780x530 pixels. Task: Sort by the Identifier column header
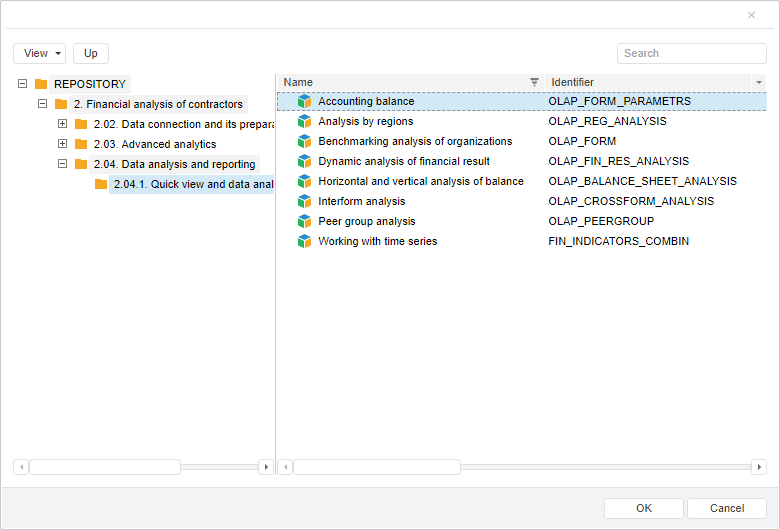648,82
